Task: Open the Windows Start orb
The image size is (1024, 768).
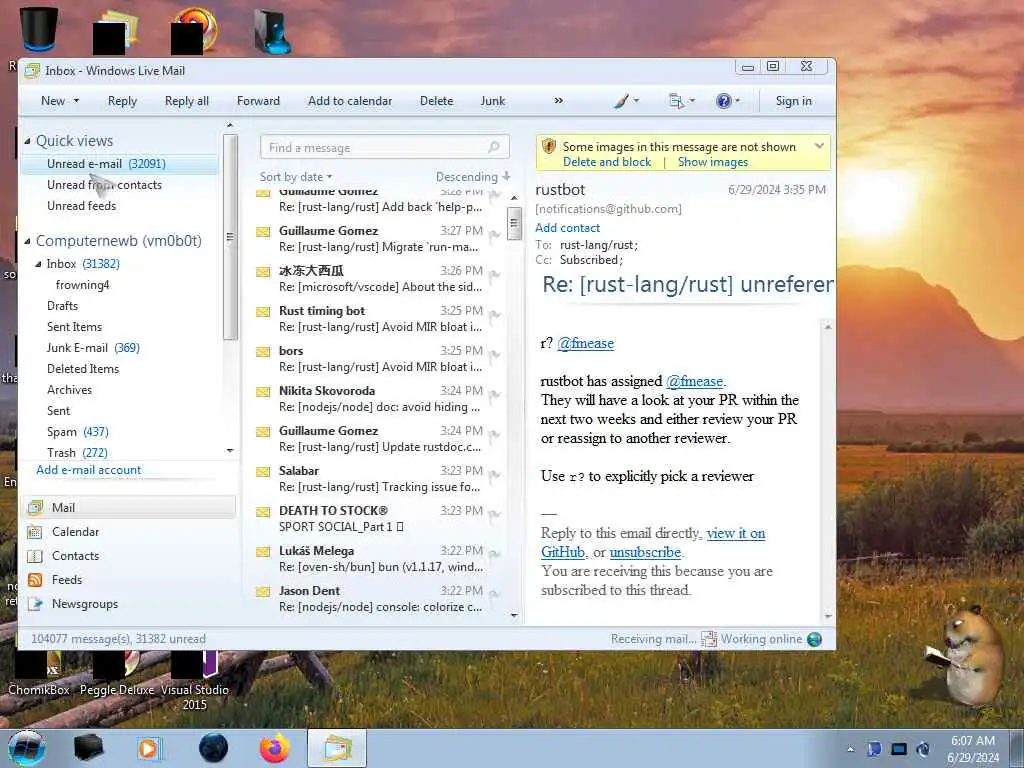Action: point(27,748)
